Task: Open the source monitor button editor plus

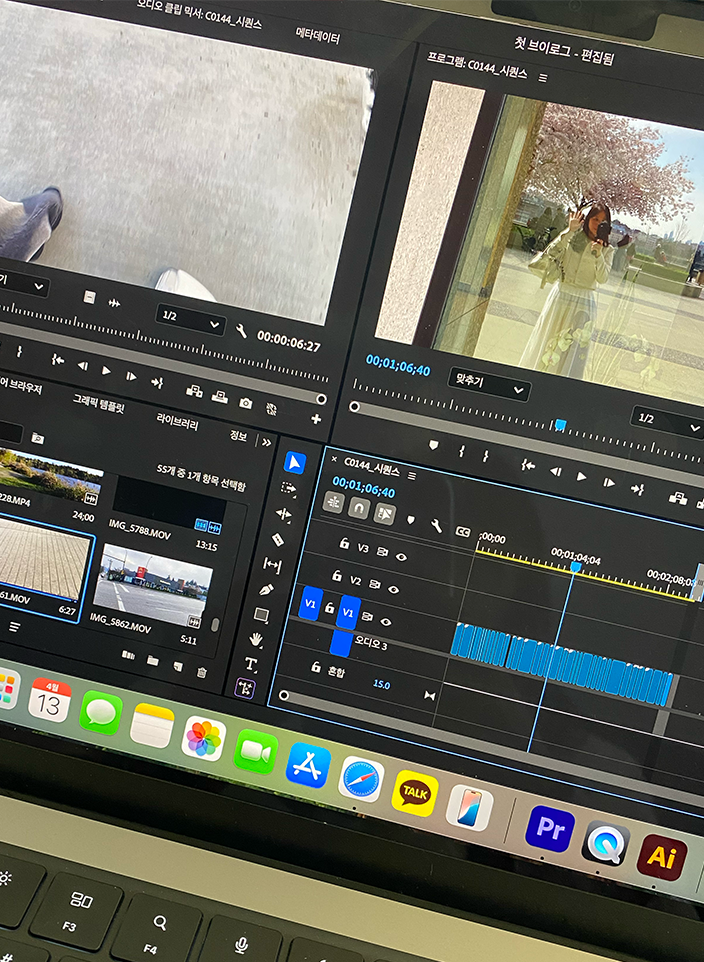Action: [x=316, y=419]
